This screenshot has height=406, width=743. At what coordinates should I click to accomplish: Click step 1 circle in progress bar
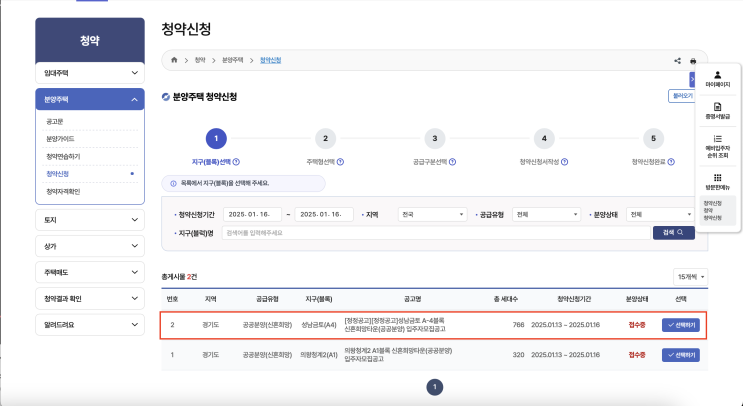(216, 138)
